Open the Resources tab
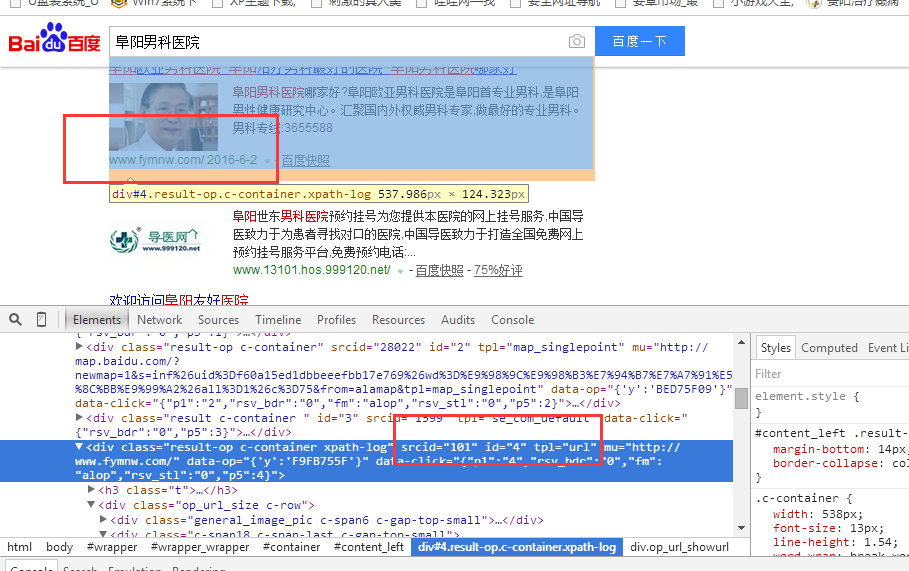The height and width of the screenshot is (571, 909). coord(398,320)
